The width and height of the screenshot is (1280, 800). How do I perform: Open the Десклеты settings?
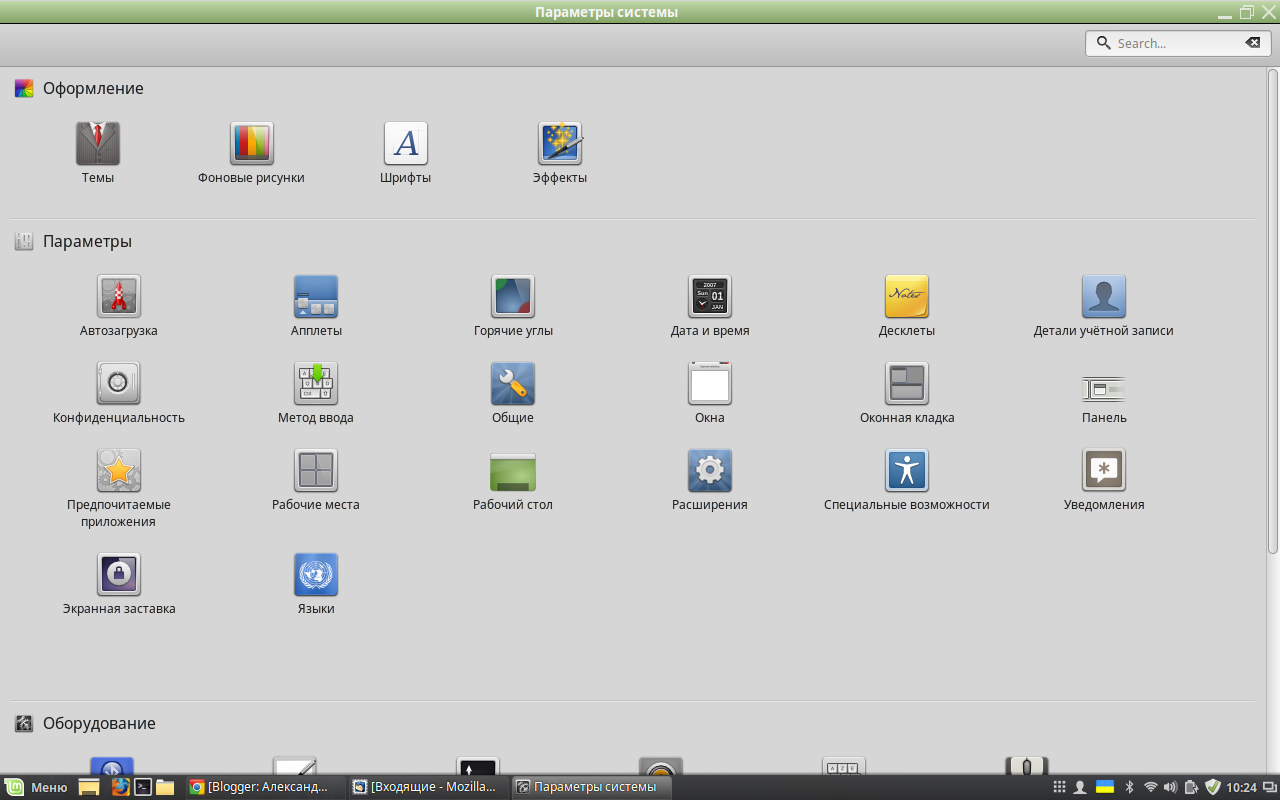click(x=907, y=297)
